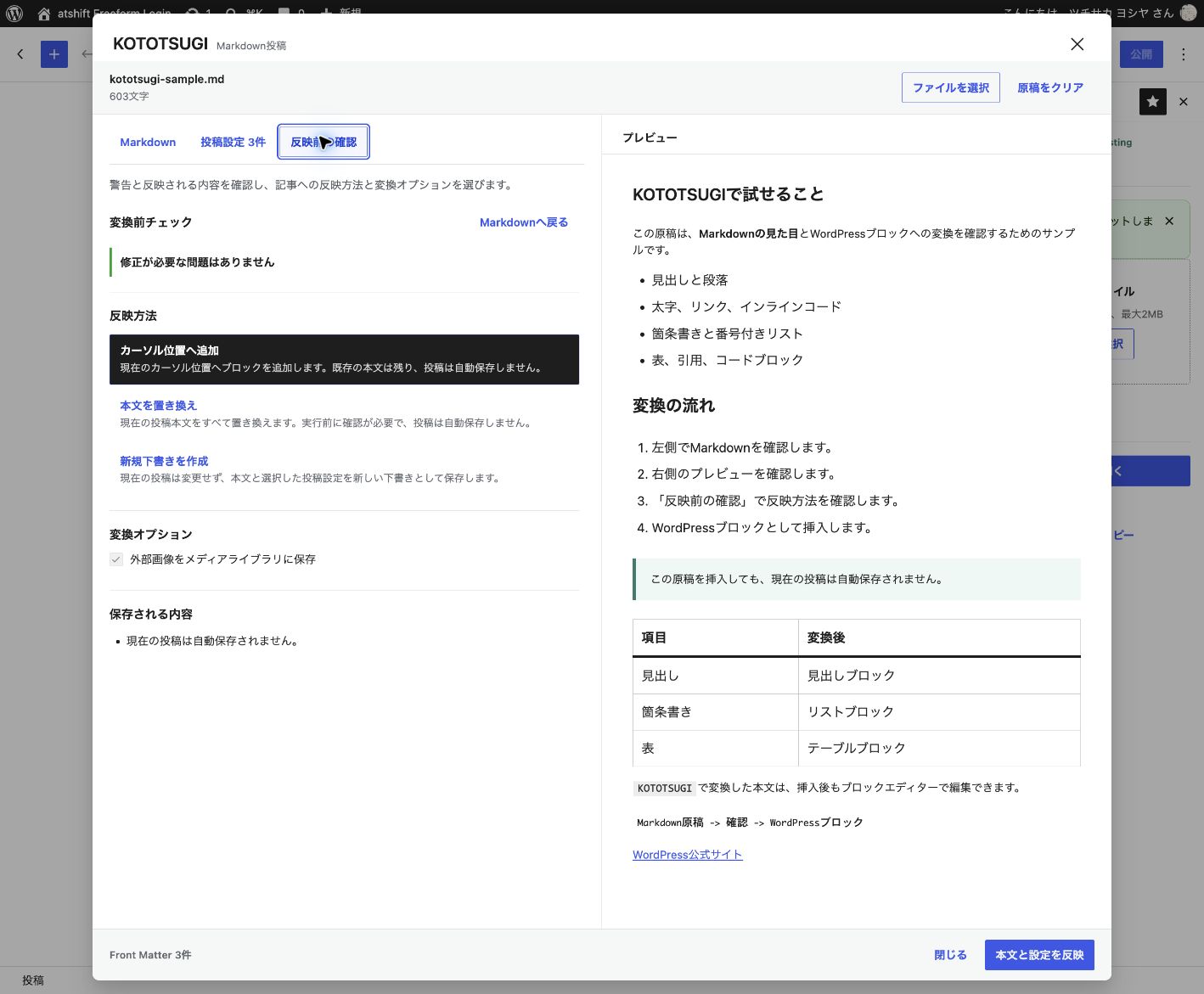1204x994 pixels.
Task: Open the 投稿設定 3件 tab
Action: tap(233, 142)
